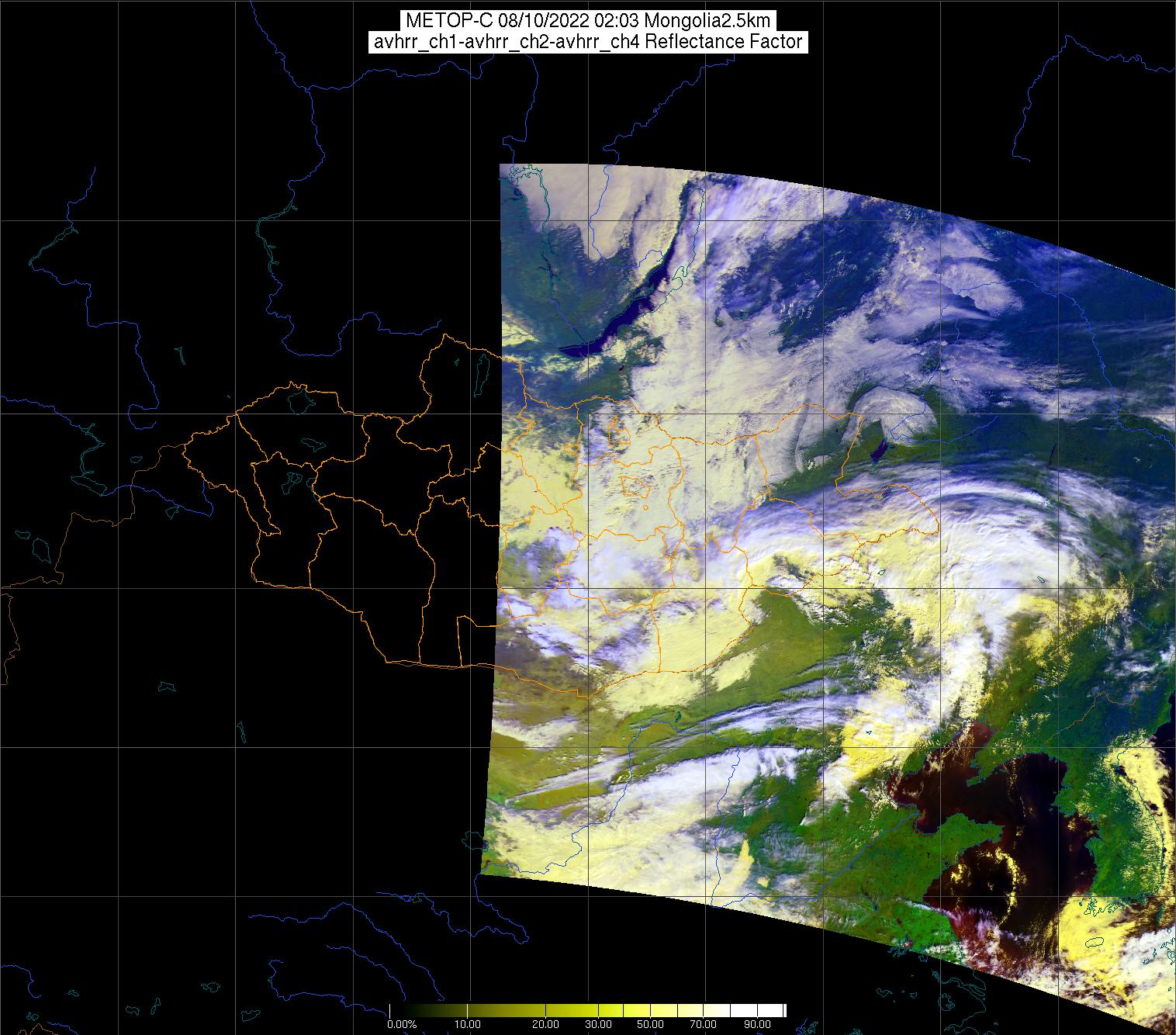1176x1035 pixels.
Task: Click the '50.00' color scale label
Action: (x=650, y=1026)
